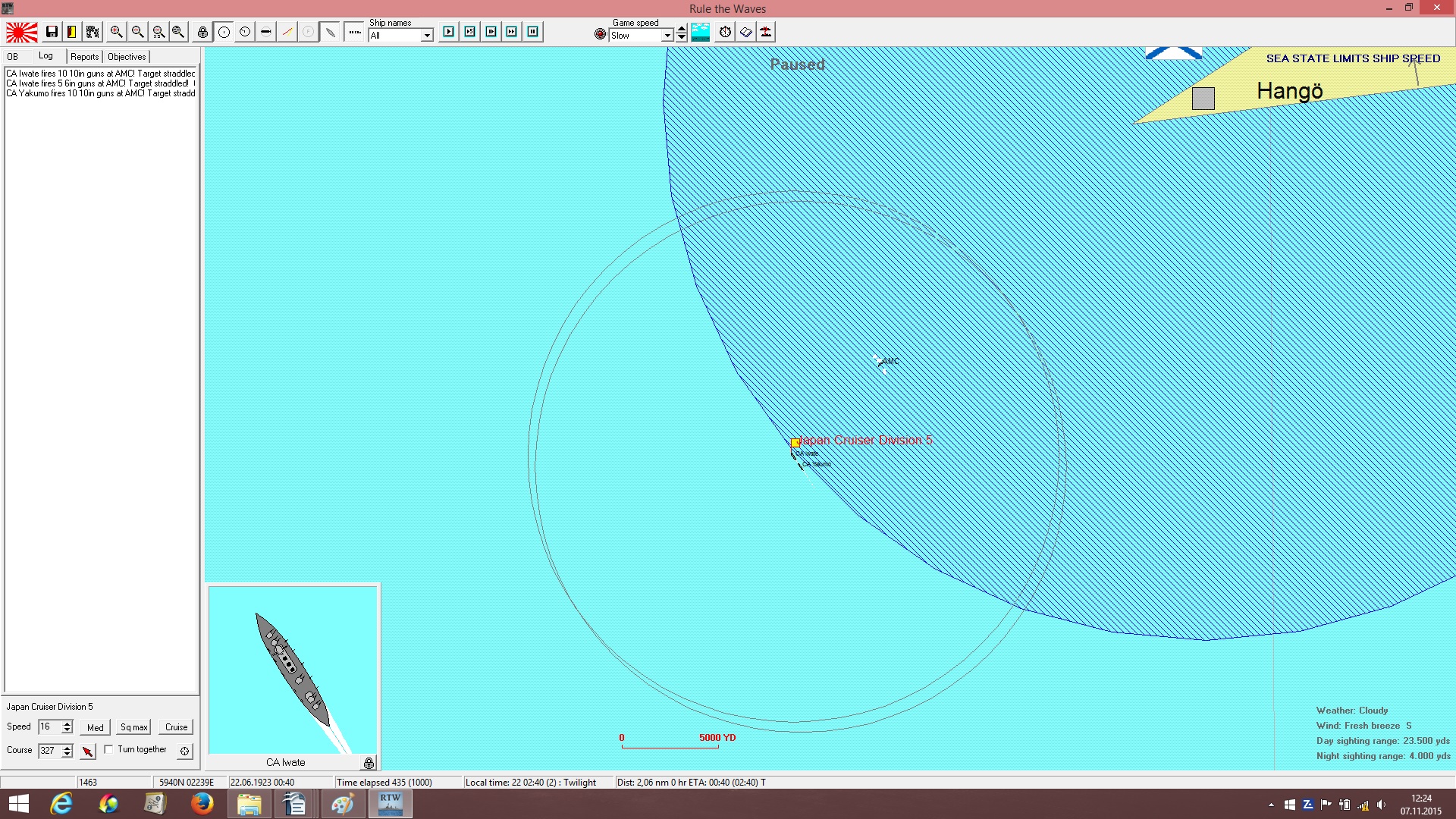Switch to the Reports tab
The height and width of the screenshot is (819, 1456).
click(x=85, y=57)
